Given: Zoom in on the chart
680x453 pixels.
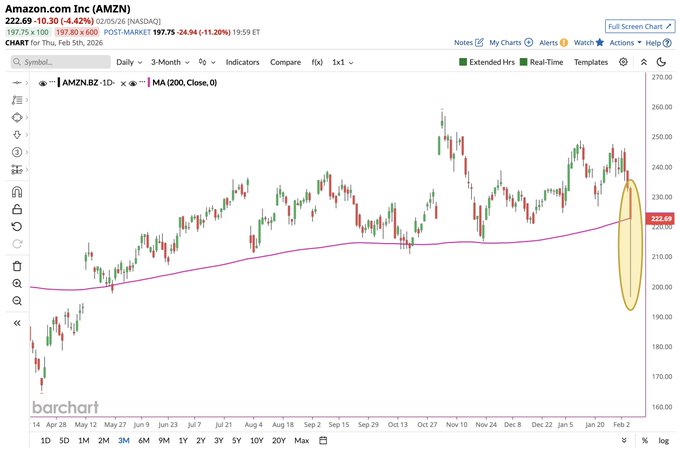Looking at the screenshot, I should click(17, 284).
